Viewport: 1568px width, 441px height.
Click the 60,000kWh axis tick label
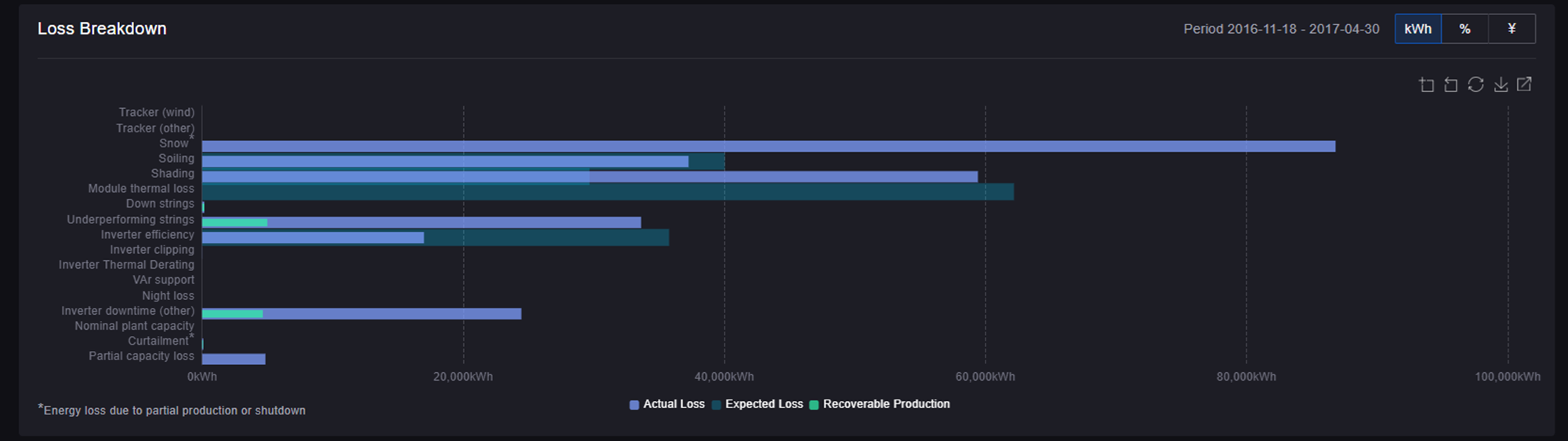click(985, 377)
